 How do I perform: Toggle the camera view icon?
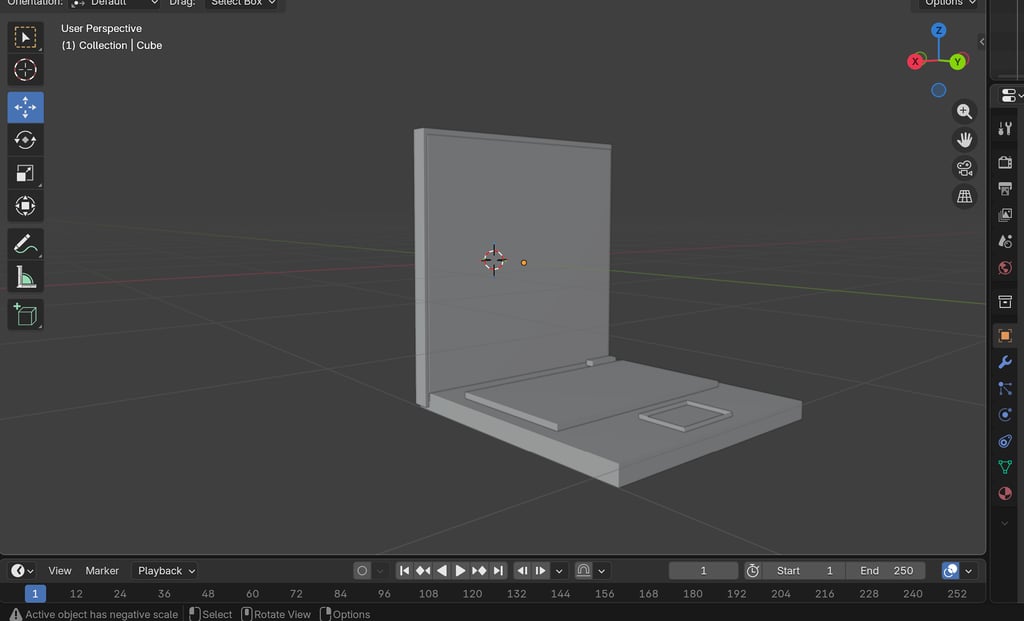click(x=964, y=168)
